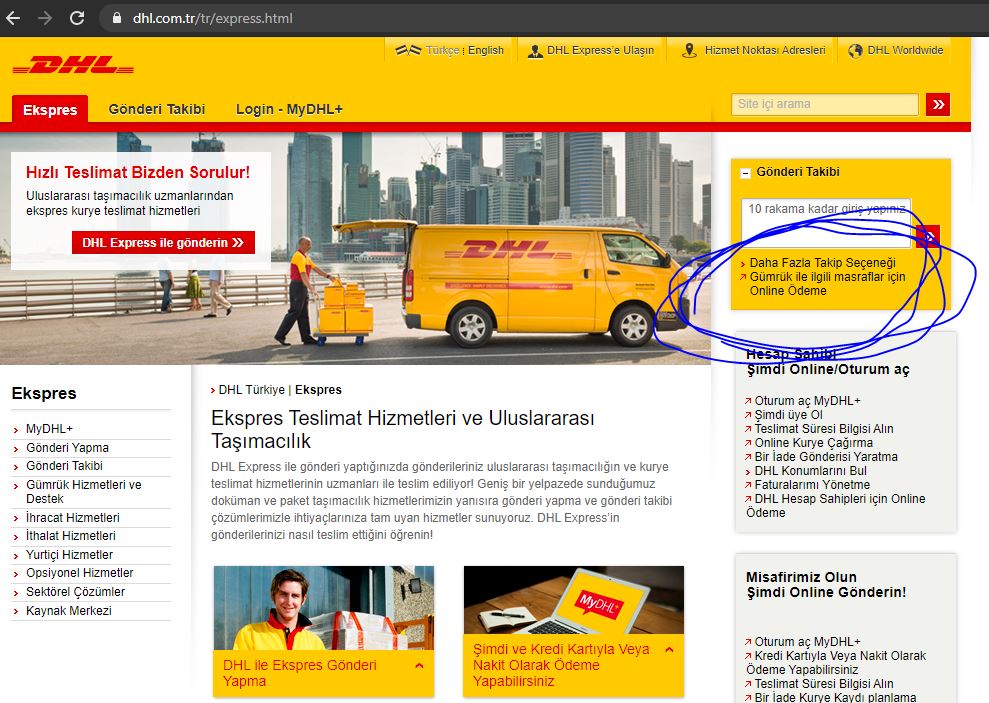
Task: Open the DHL Konumlarını Bul link
Action: [x=811, y=471]
